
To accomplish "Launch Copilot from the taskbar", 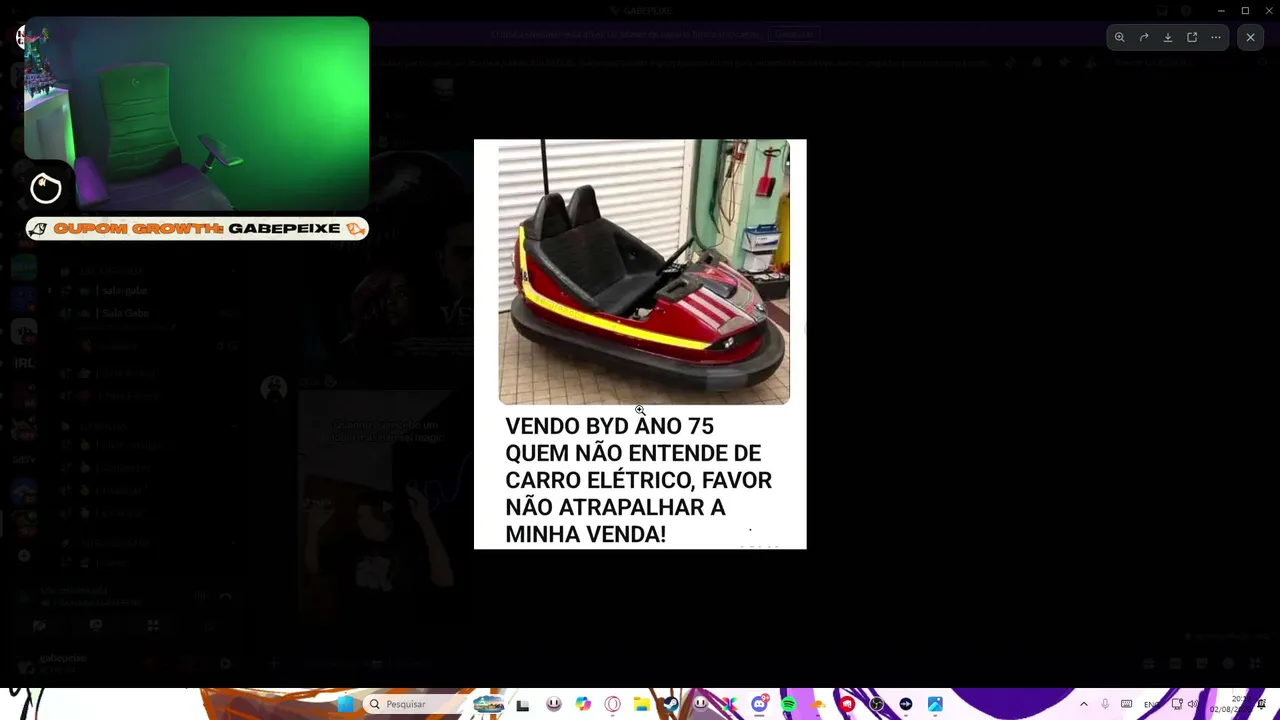I will pos(583,704).
